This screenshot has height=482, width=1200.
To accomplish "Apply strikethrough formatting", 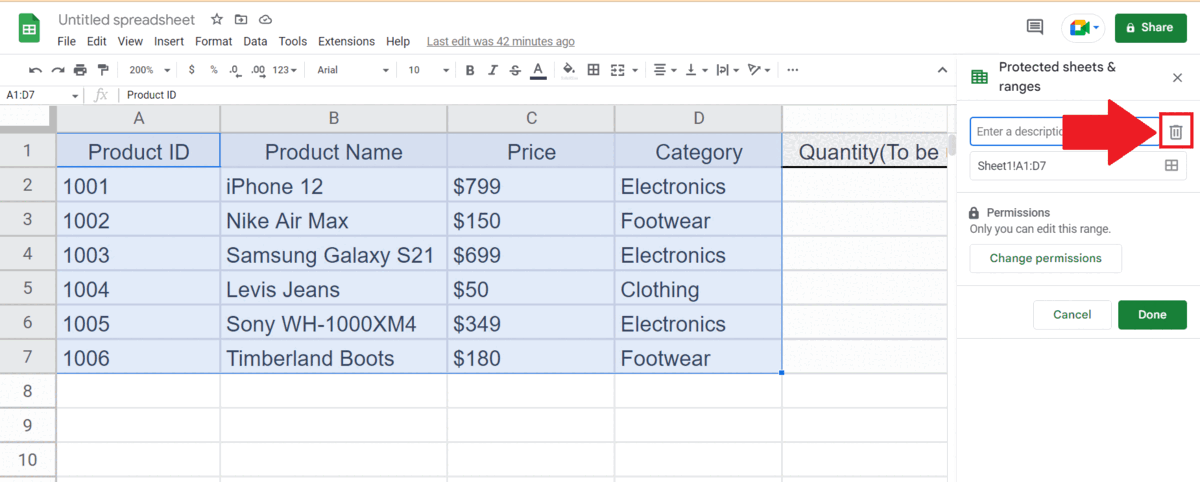I will [515, 70].
